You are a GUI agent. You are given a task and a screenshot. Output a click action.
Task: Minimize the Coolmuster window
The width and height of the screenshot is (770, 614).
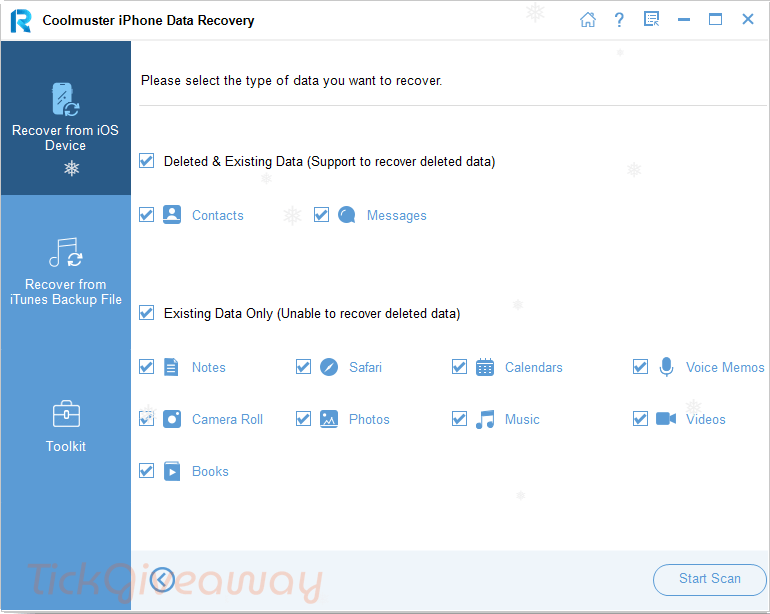(684, 20)
